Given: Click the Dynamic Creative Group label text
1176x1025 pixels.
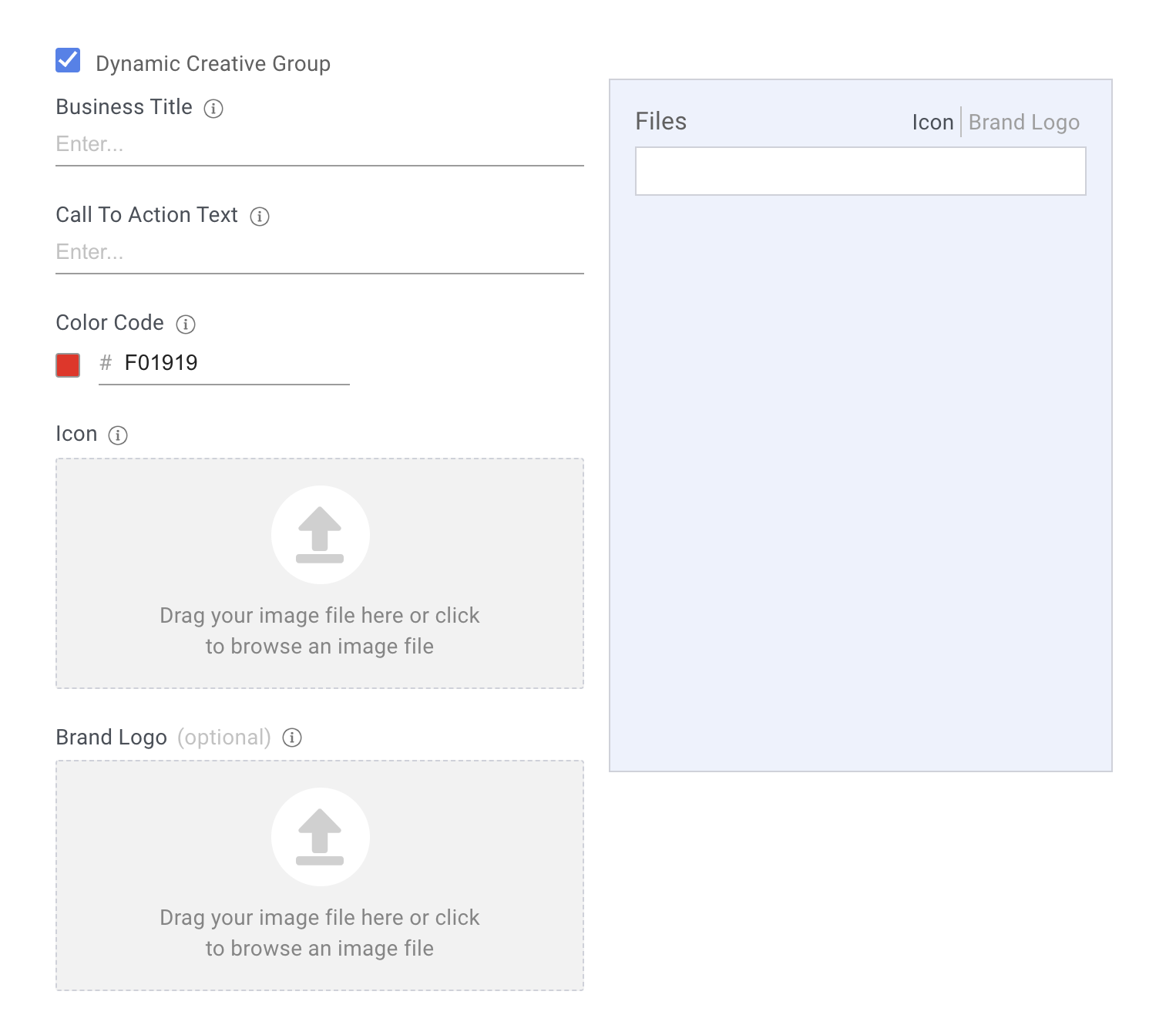Looking at the screenshot, I should 213,63.
